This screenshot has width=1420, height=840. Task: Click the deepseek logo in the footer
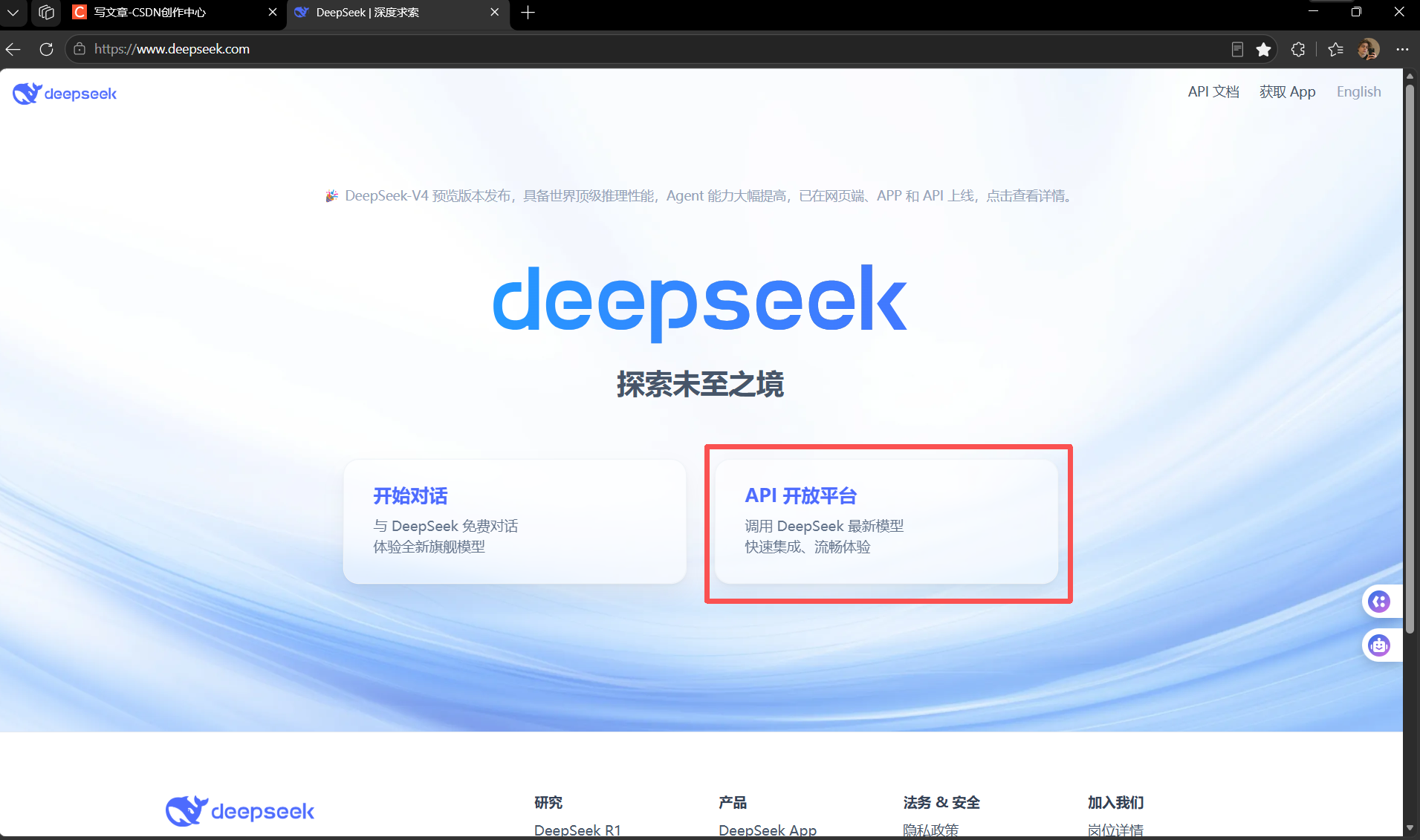[x=240, y=811]
